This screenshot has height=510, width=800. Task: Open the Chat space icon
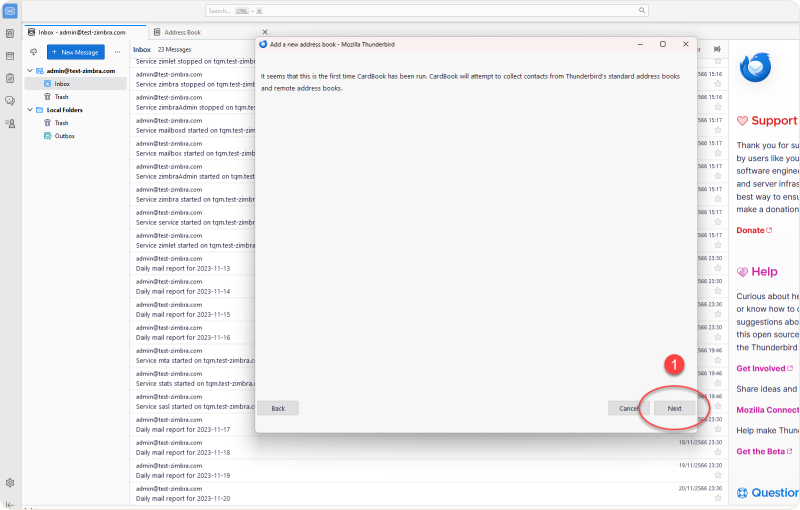[x=10, y=100]
